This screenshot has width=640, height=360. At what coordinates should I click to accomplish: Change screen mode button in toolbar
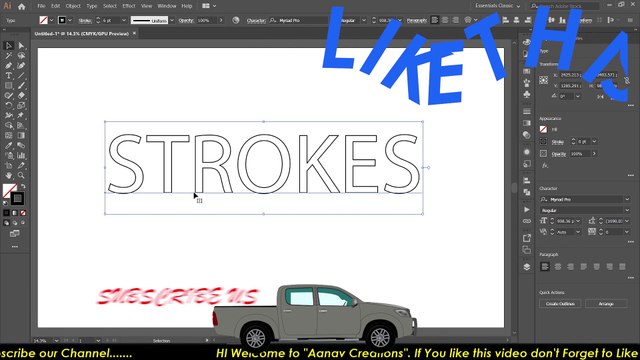[x=15, y=233]
